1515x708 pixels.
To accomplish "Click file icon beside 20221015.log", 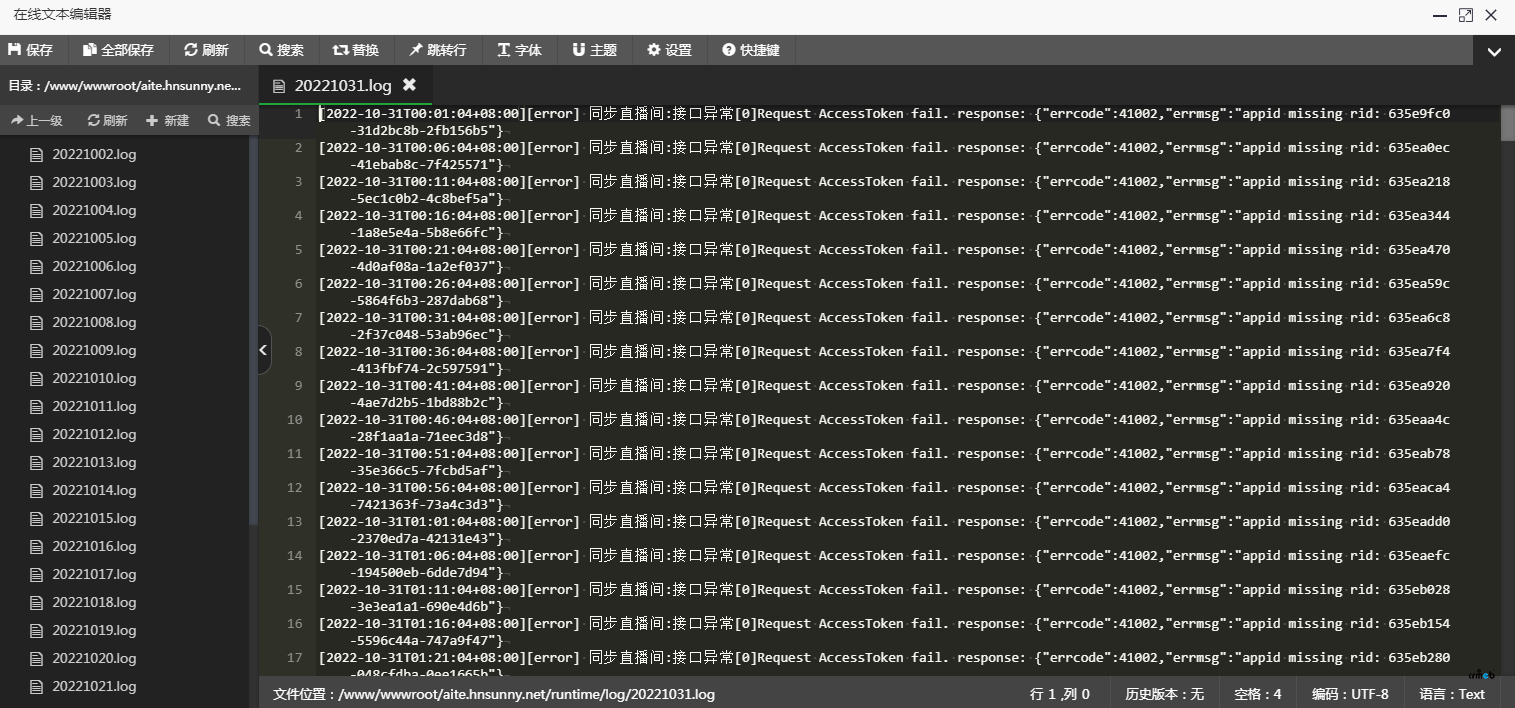I will (37, 518).
